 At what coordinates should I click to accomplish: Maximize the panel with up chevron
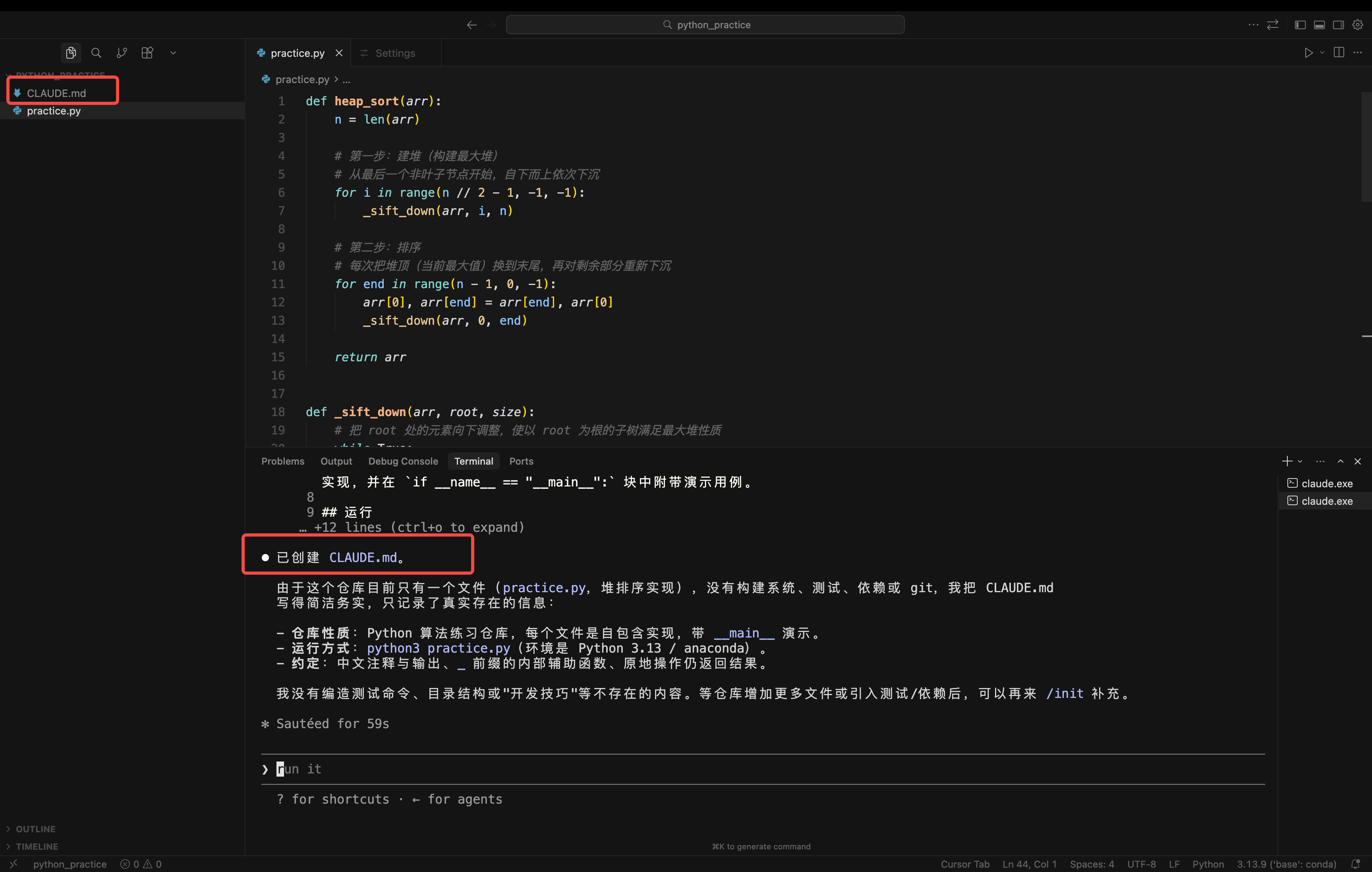[1341, 461]
